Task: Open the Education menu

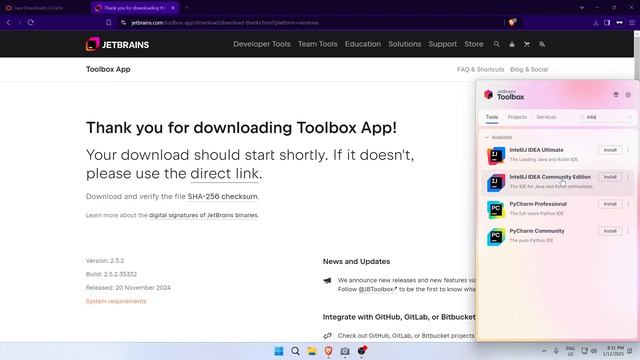Action: [362, 44]
